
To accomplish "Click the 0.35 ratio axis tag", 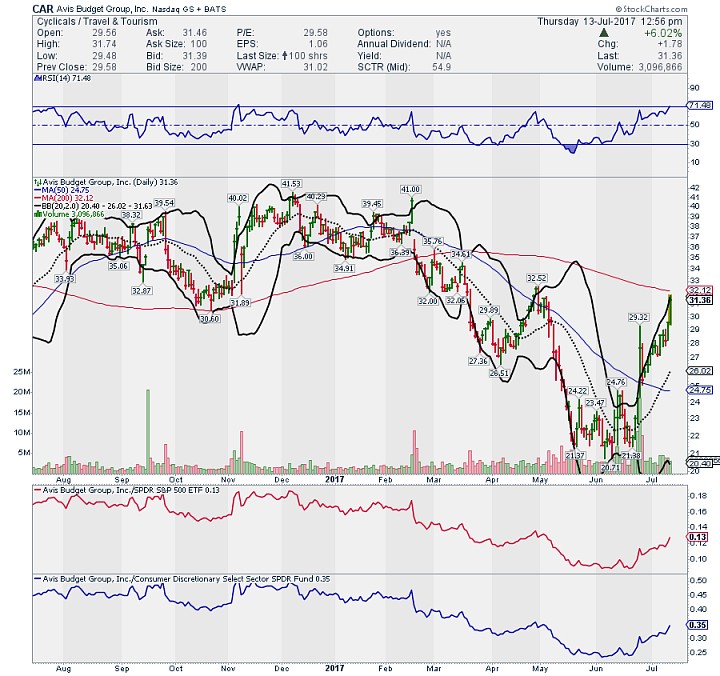I will (x=698, y=625).
